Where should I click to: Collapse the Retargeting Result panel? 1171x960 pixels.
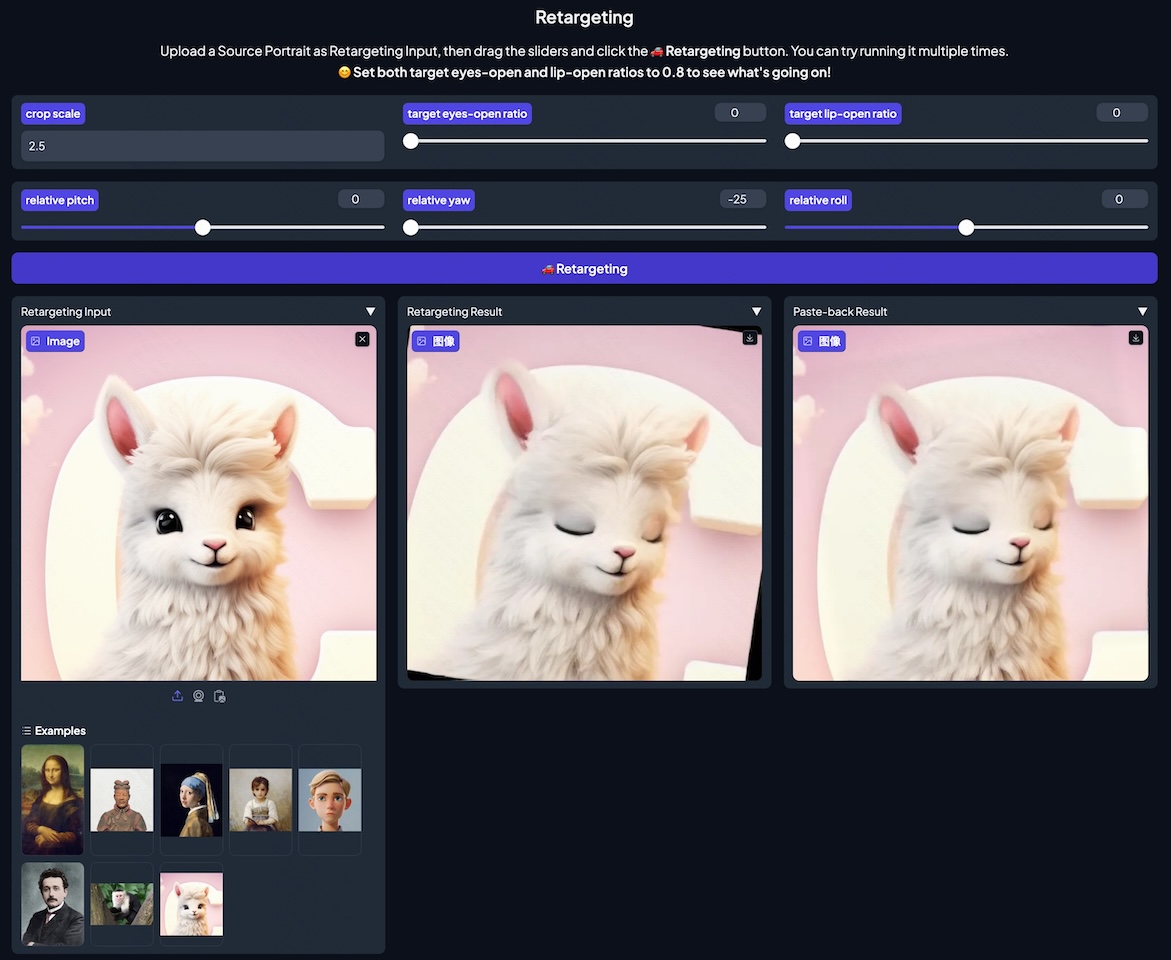756,312
